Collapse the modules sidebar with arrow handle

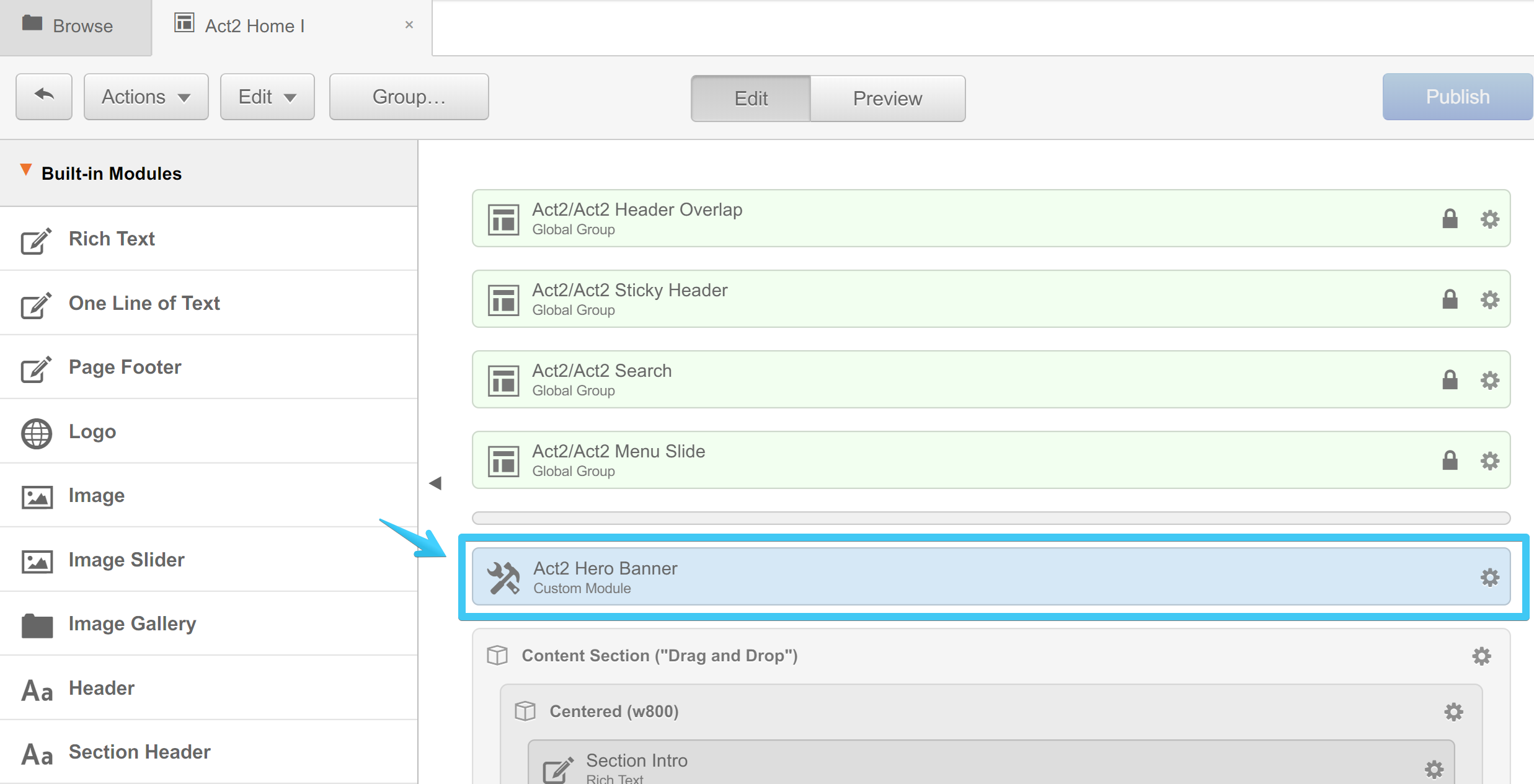click(435, 483)
